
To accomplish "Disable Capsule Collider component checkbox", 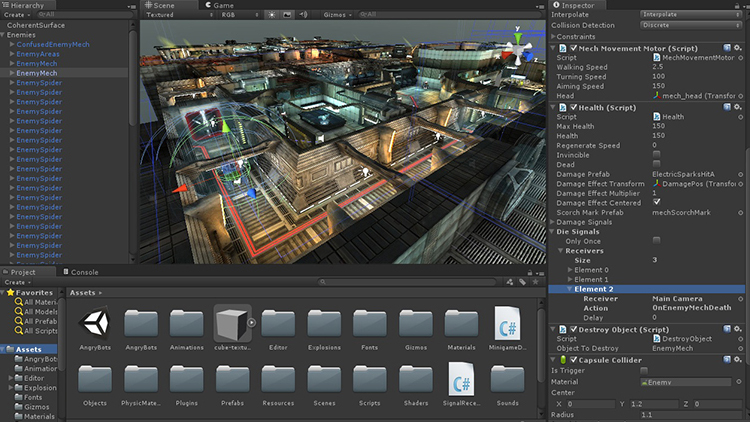I will pyautogui.click(x=574, y=359).
